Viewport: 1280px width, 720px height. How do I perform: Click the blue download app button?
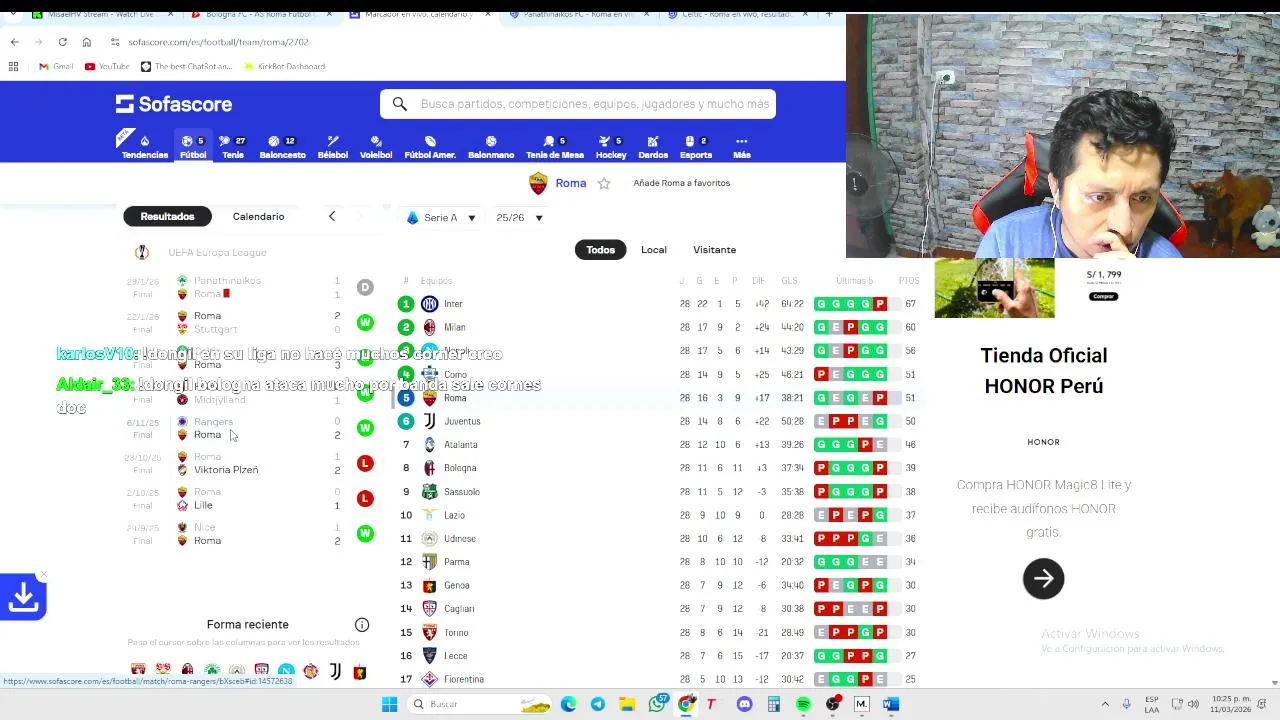coord(23,598)
